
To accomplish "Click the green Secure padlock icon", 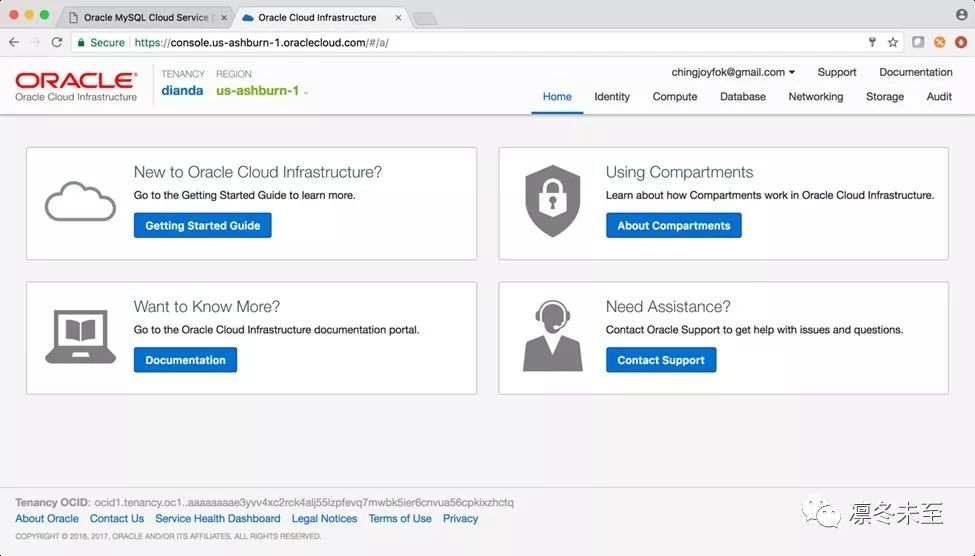I will point(81,42).
